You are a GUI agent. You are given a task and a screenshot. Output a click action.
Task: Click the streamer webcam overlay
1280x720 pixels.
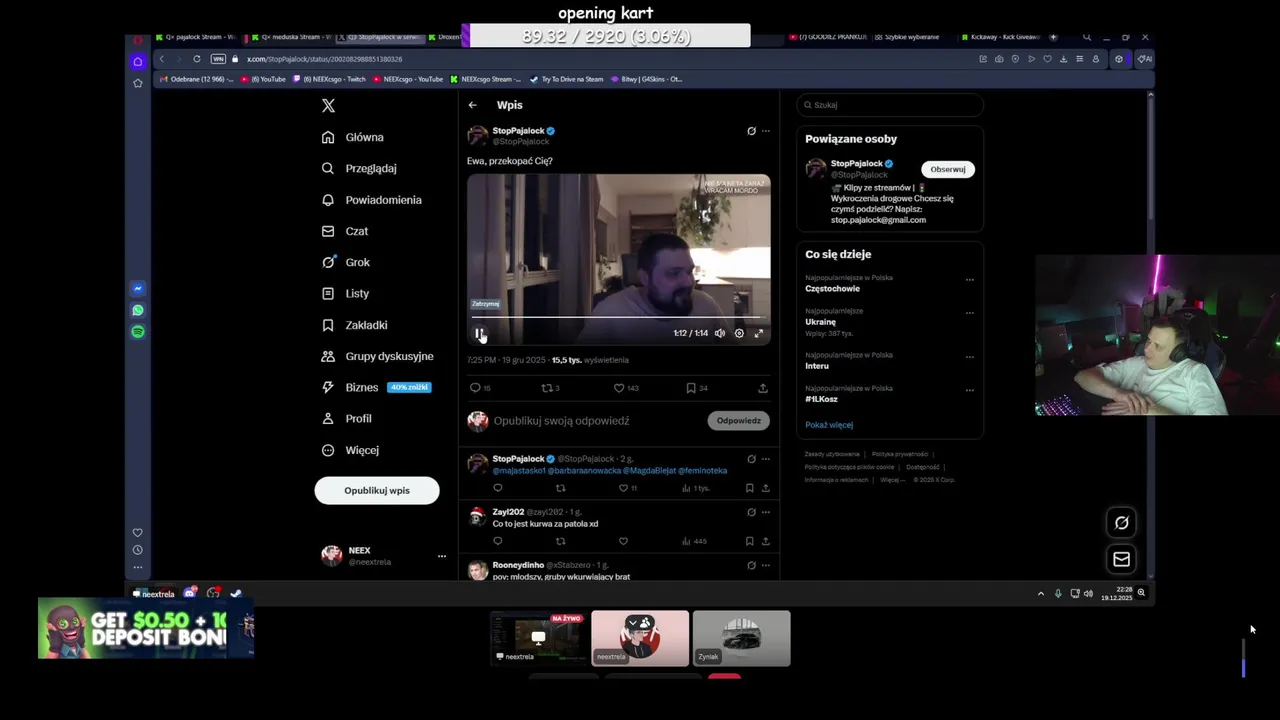point(1157,335)
